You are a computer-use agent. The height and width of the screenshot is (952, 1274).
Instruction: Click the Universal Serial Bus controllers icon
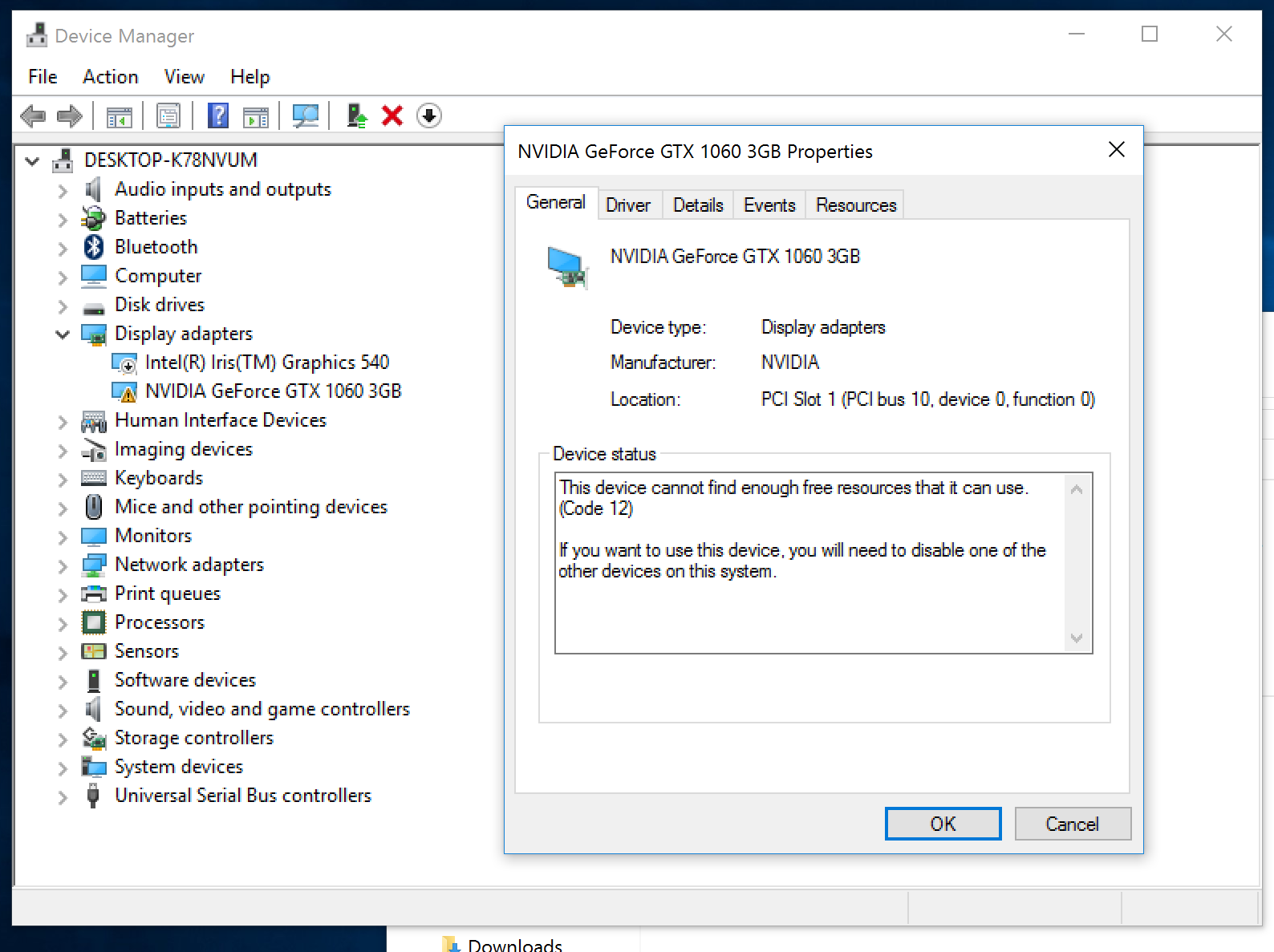(93, 796)
